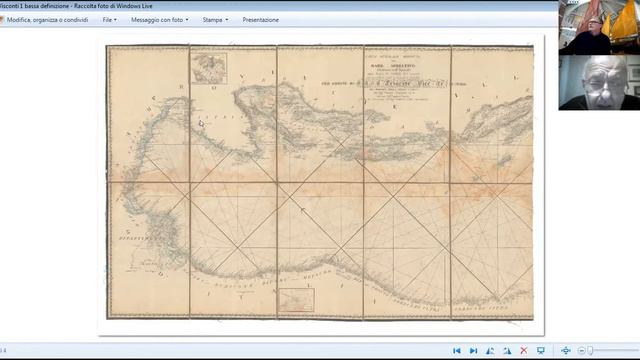The width and height of the screenshot is (640, 360).
Task: Zoom out with the minus button
Action: [x=582, y=351]
